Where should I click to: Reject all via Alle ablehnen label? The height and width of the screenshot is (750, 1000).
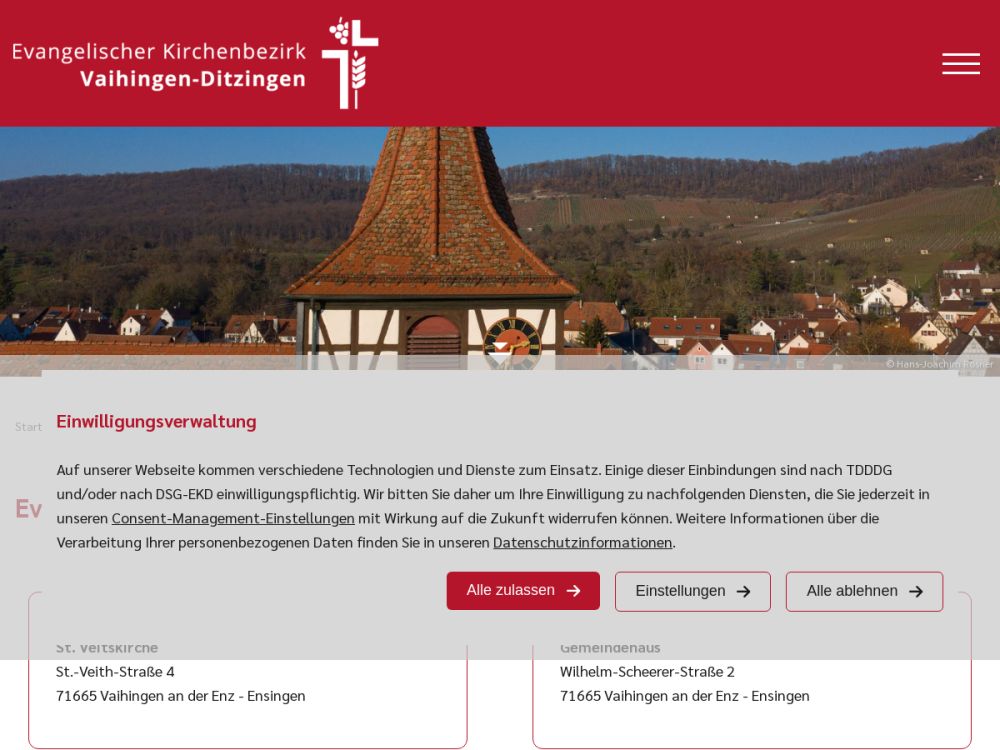point(851,591)
